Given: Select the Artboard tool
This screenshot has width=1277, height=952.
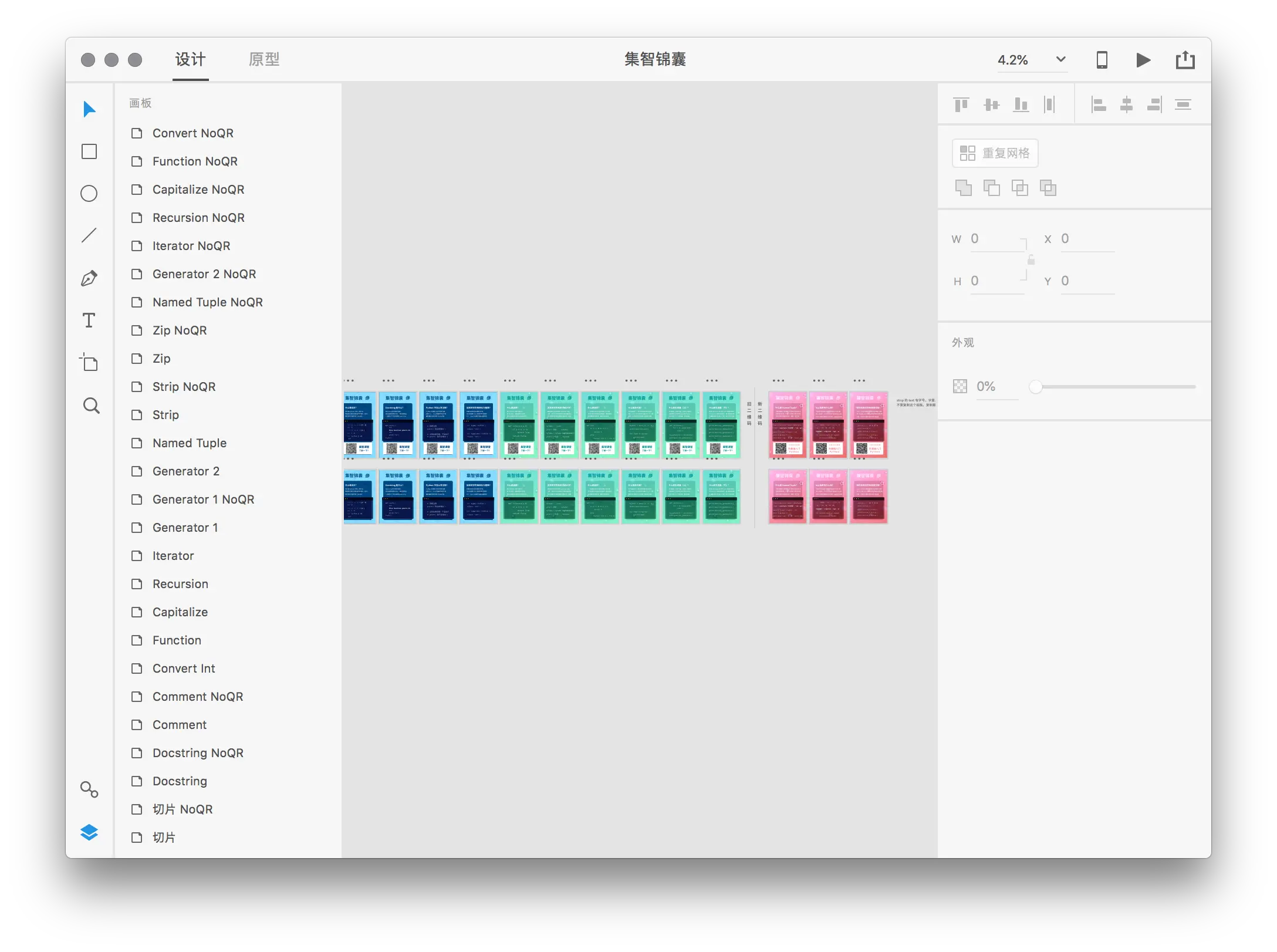Looking at the screenshot, I should click(x=89, y=363).
